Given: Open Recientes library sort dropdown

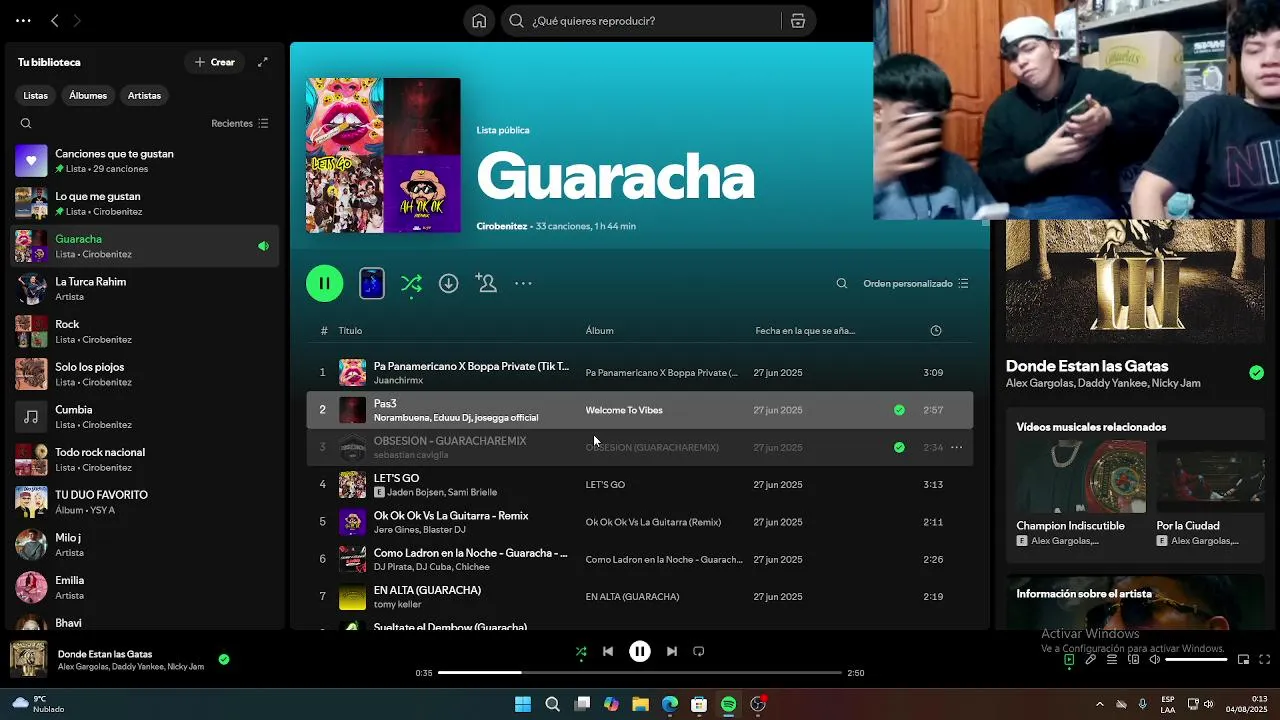Looking at the screenshot, I should (240, 123).
